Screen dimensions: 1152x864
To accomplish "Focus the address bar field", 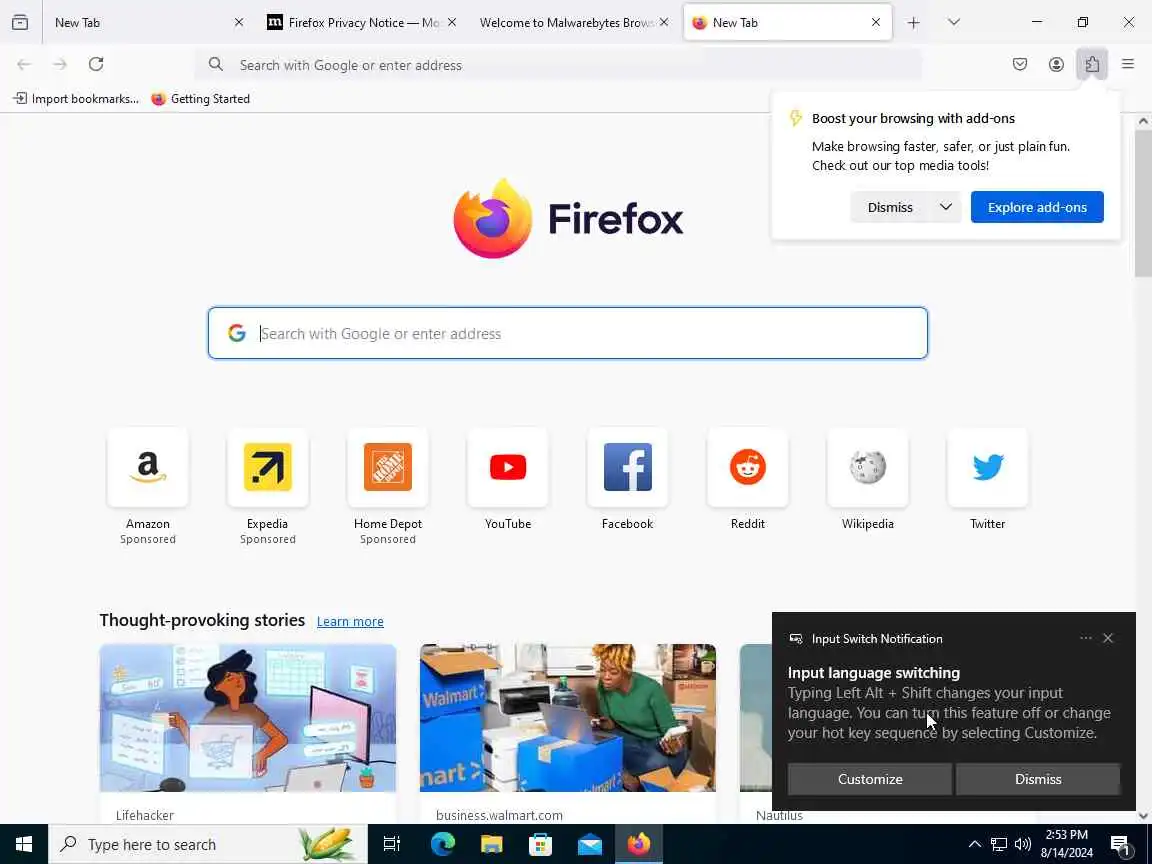I will click(x=558, y=65).
